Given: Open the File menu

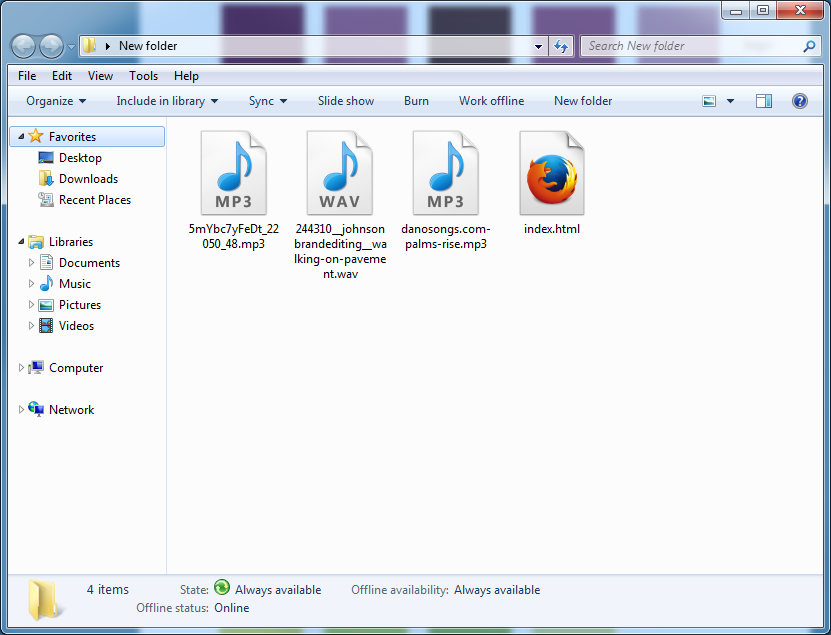Looking at the screenshot, I should pyautogui.click(x=27, y=76).
